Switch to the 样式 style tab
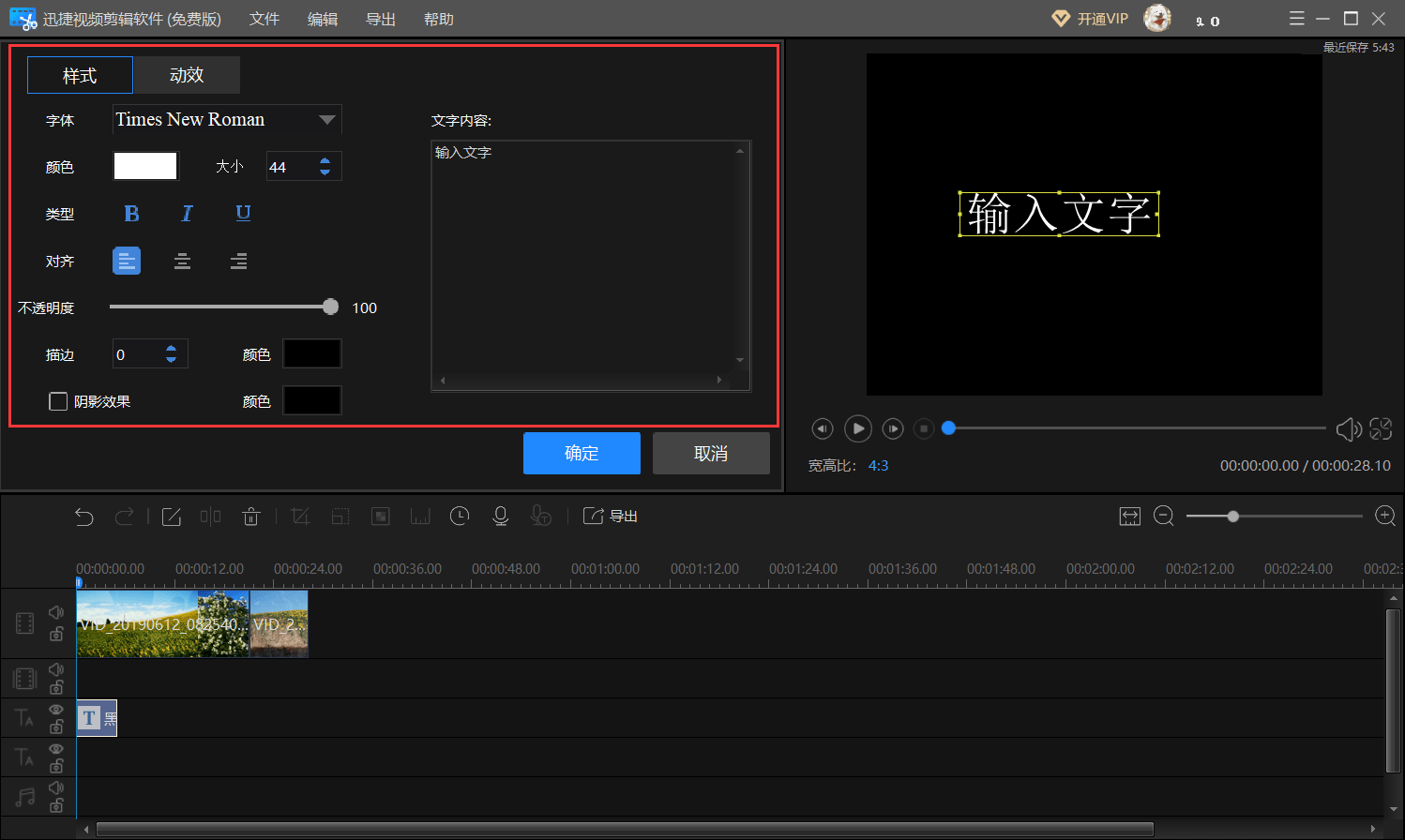This screenshot has width=1405, height=840. pyautogui.click(x=80, y=75)
